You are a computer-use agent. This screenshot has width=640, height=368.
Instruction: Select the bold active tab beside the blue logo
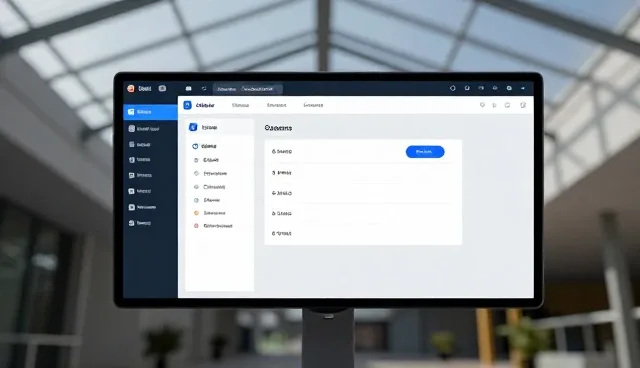[x=205, y=105]
